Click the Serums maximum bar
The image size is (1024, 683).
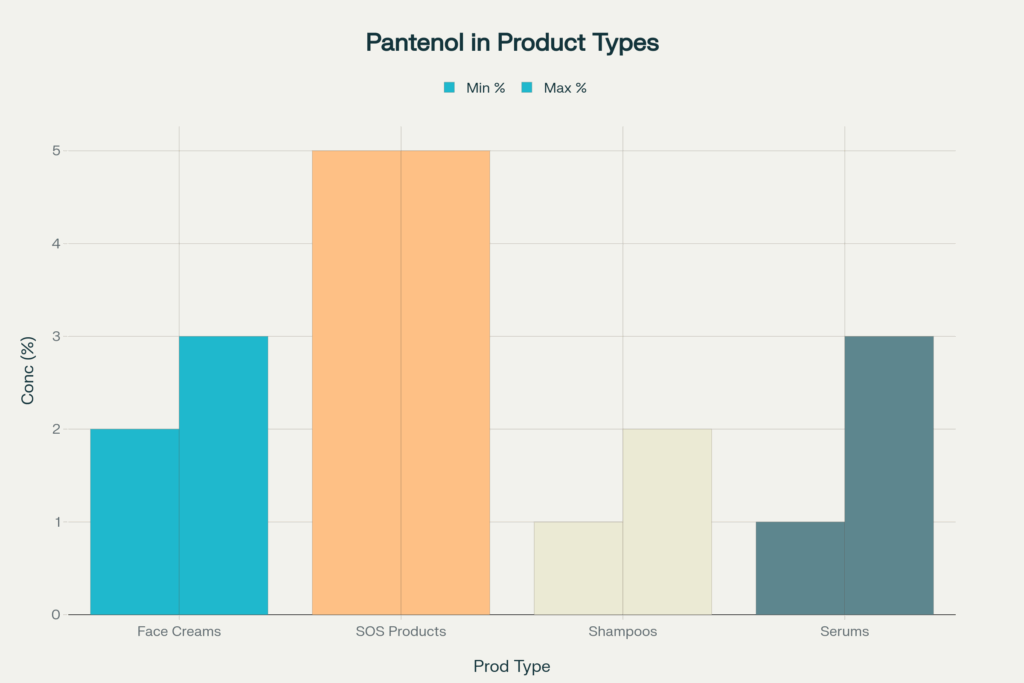click(889, 475)
